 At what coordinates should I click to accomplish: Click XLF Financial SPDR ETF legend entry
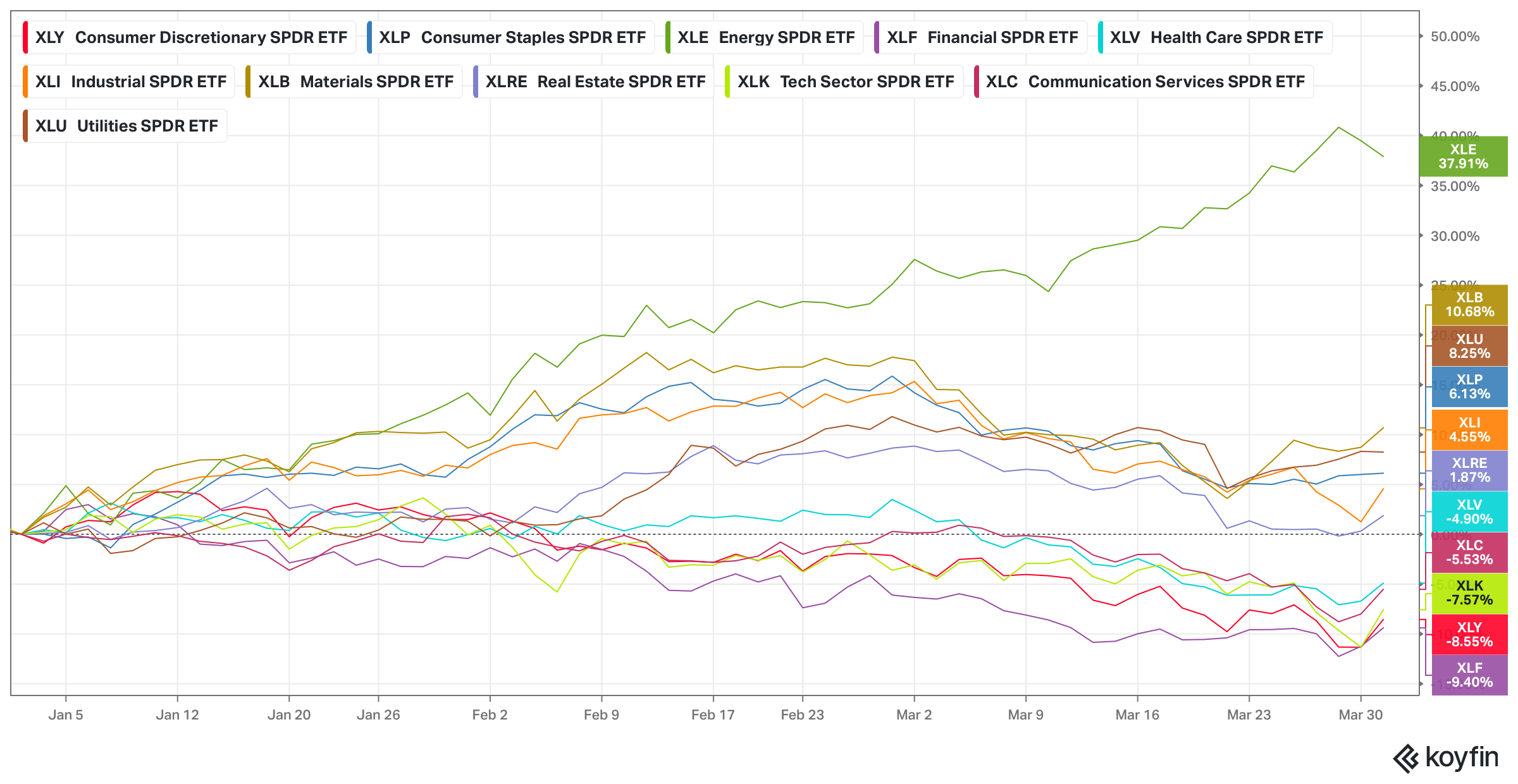click(982, 37)
